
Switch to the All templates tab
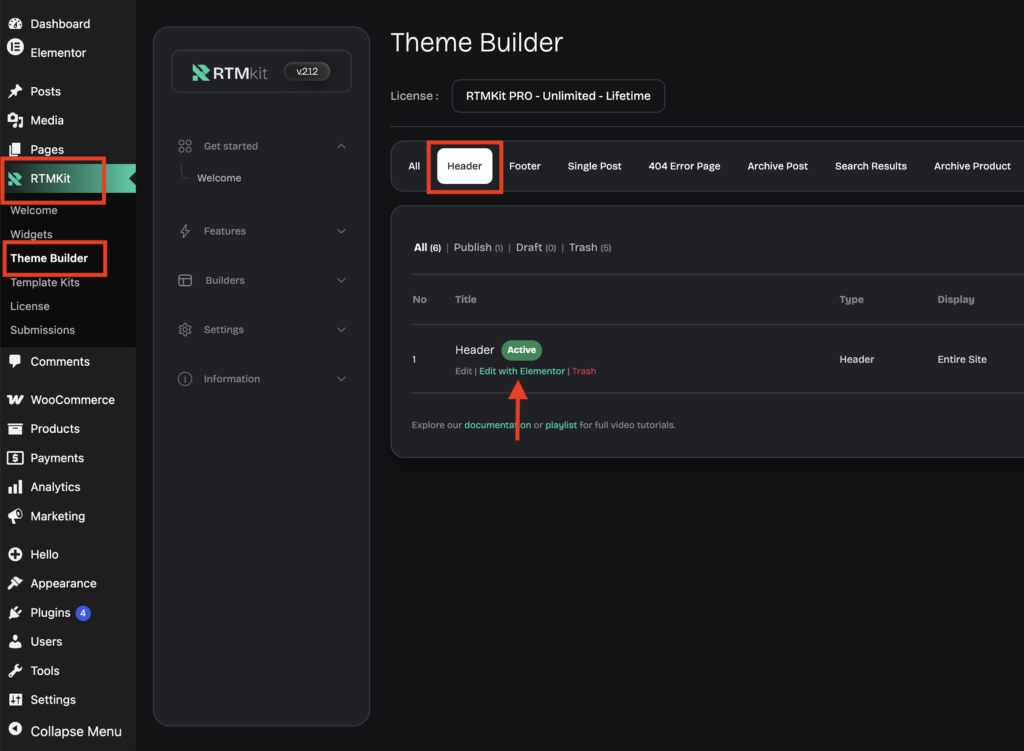click(x=414, y=166)
